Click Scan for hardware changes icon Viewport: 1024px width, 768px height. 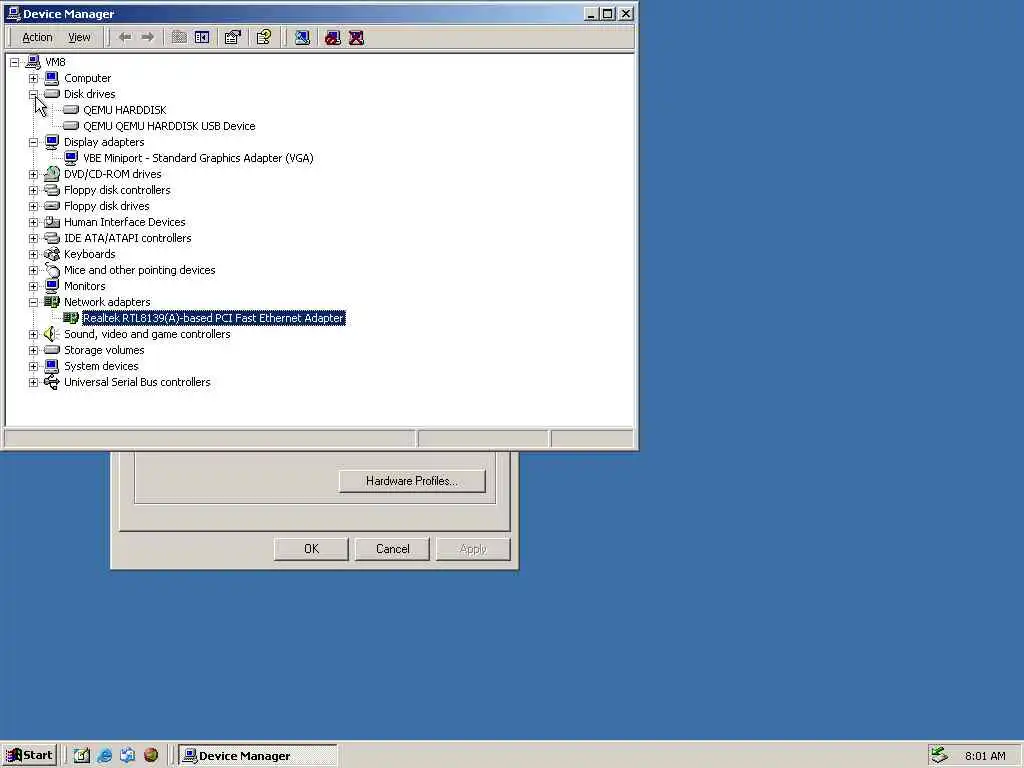(302, 37)
